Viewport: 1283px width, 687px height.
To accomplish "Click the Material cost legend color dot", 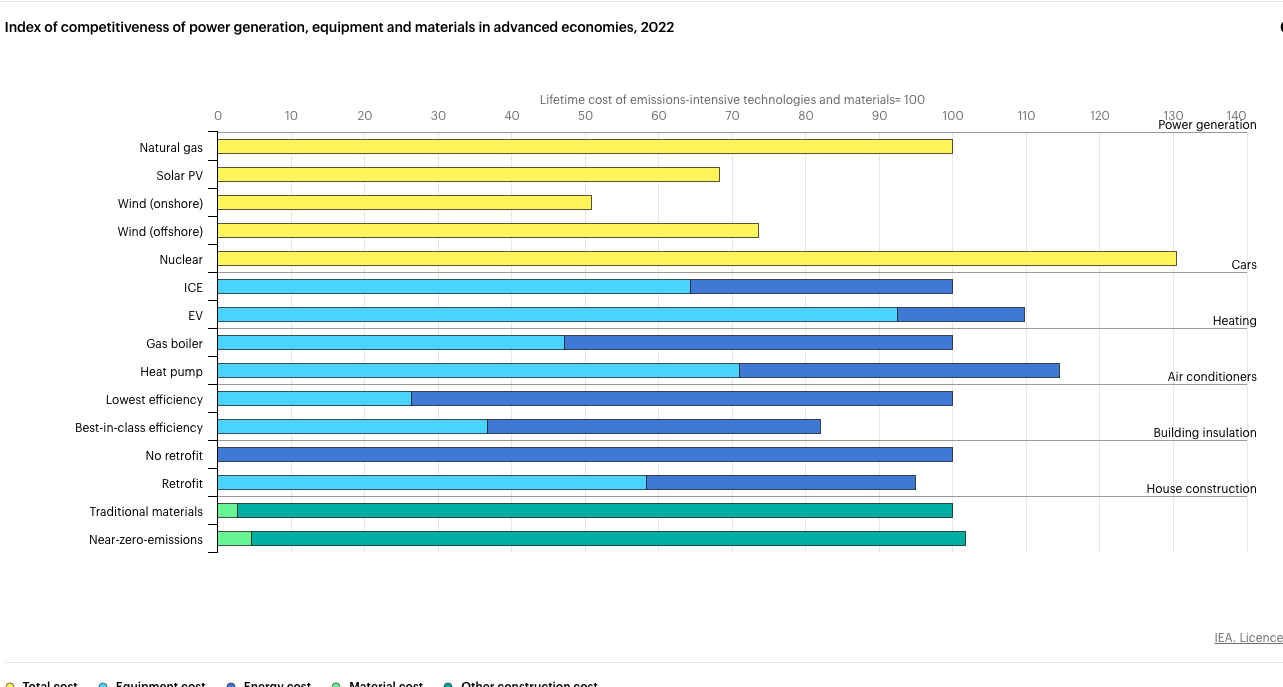I will pos(337,684).
